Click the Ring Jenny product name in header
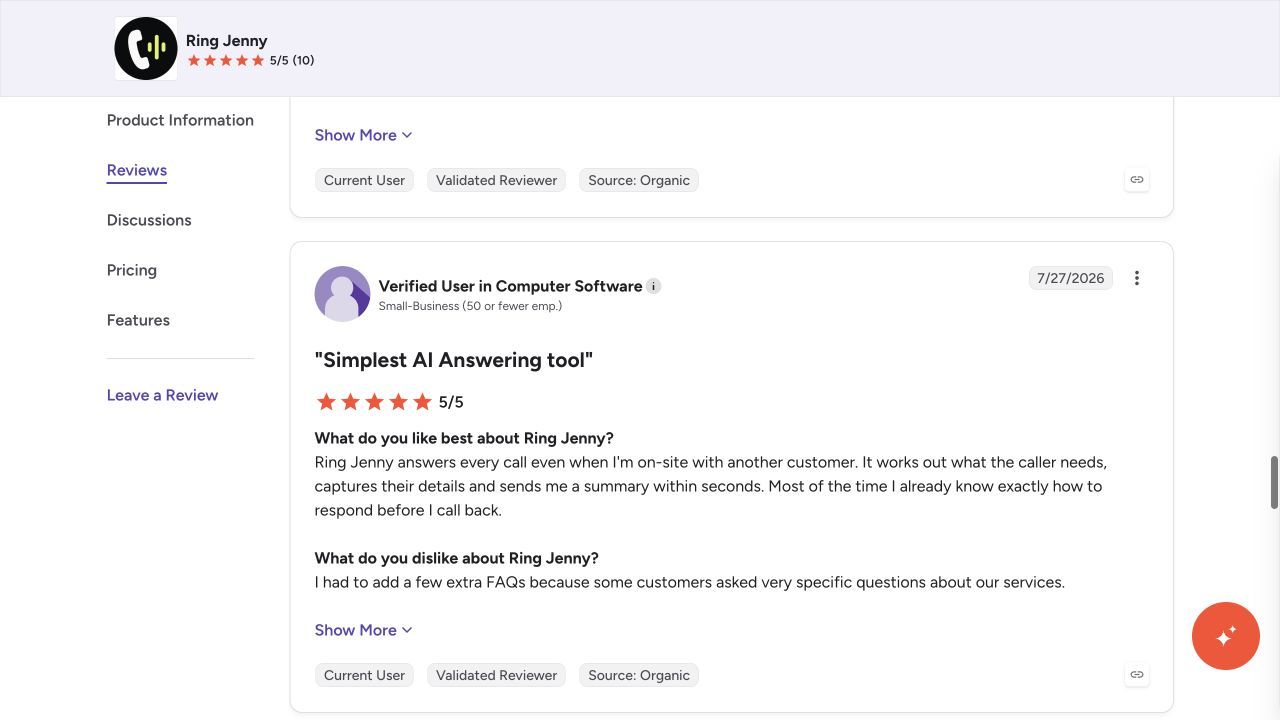 click(227, 41)
